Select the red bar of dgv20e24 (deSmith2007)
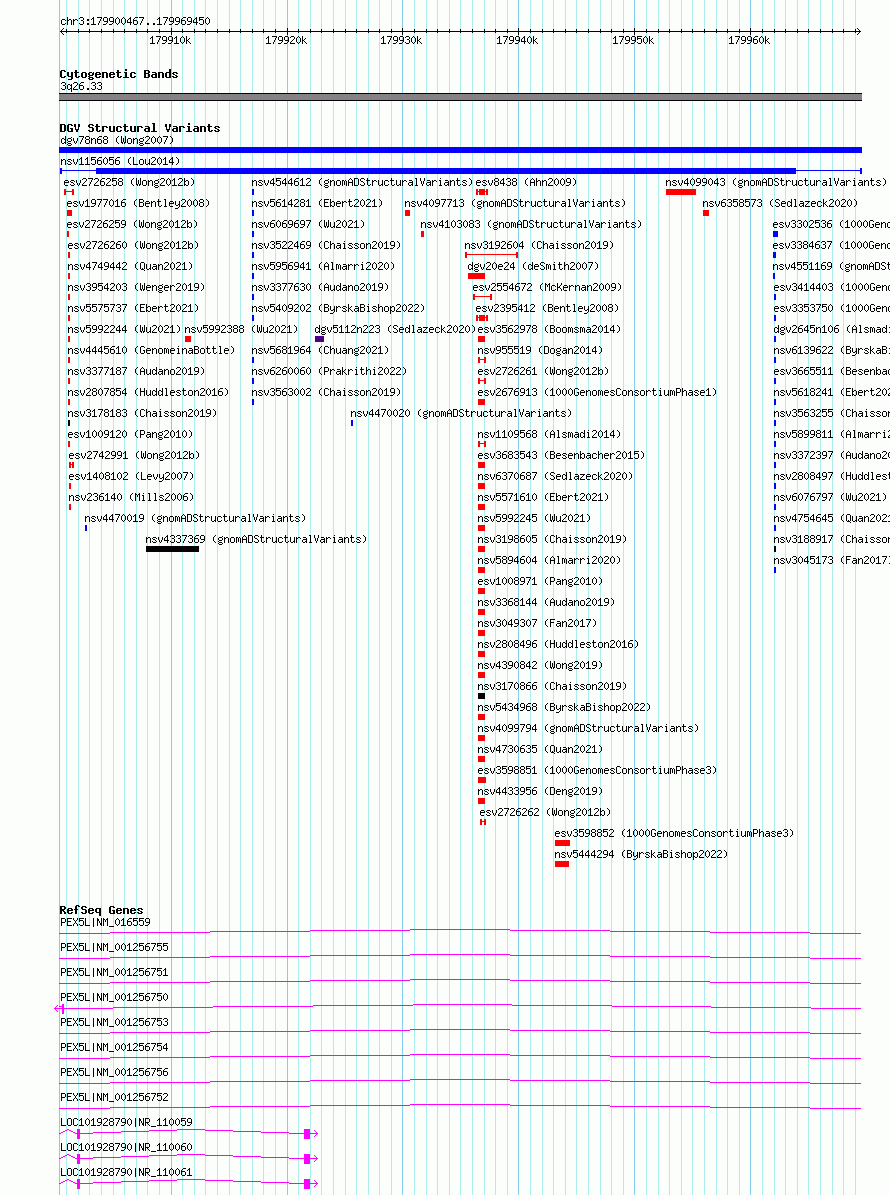The width and height of the screenshot is (890, 1195). tap(476, 276)
